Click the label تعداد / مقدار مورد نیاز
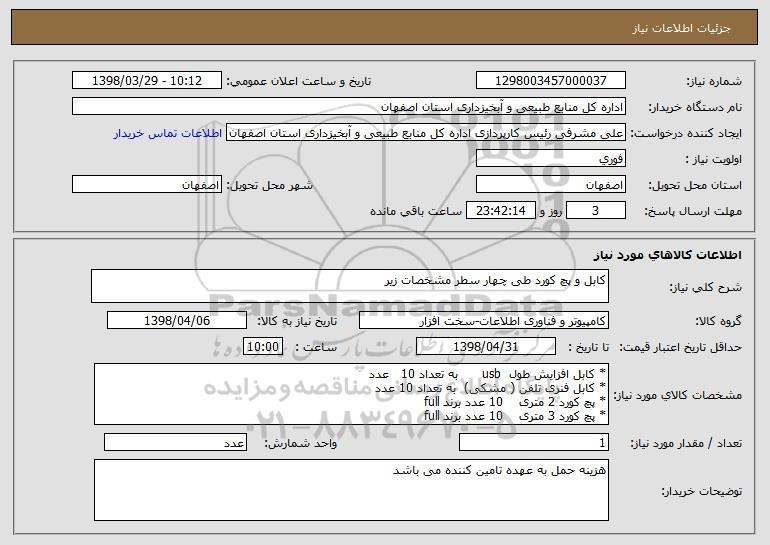This screenshot has height=545, width=770. (686, 444)
